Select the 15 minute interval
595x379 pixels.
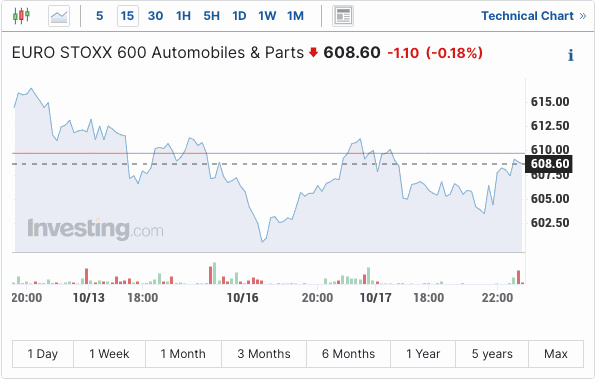click(128, 16)
